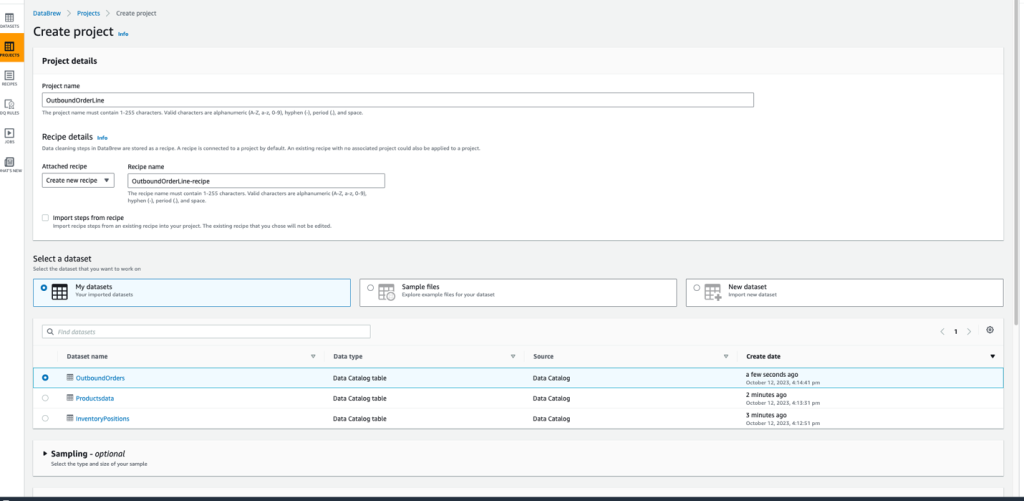Image resolution: width=1024 pixels, height=501 pixels.
Task: Select the Sample files radio option
Action: (370, 287)
